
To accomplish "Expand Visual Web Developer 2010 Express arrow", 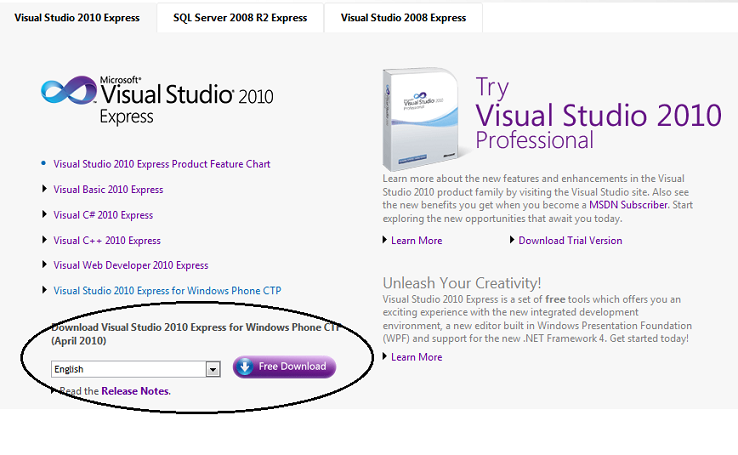I will click(x=44, y=264).
